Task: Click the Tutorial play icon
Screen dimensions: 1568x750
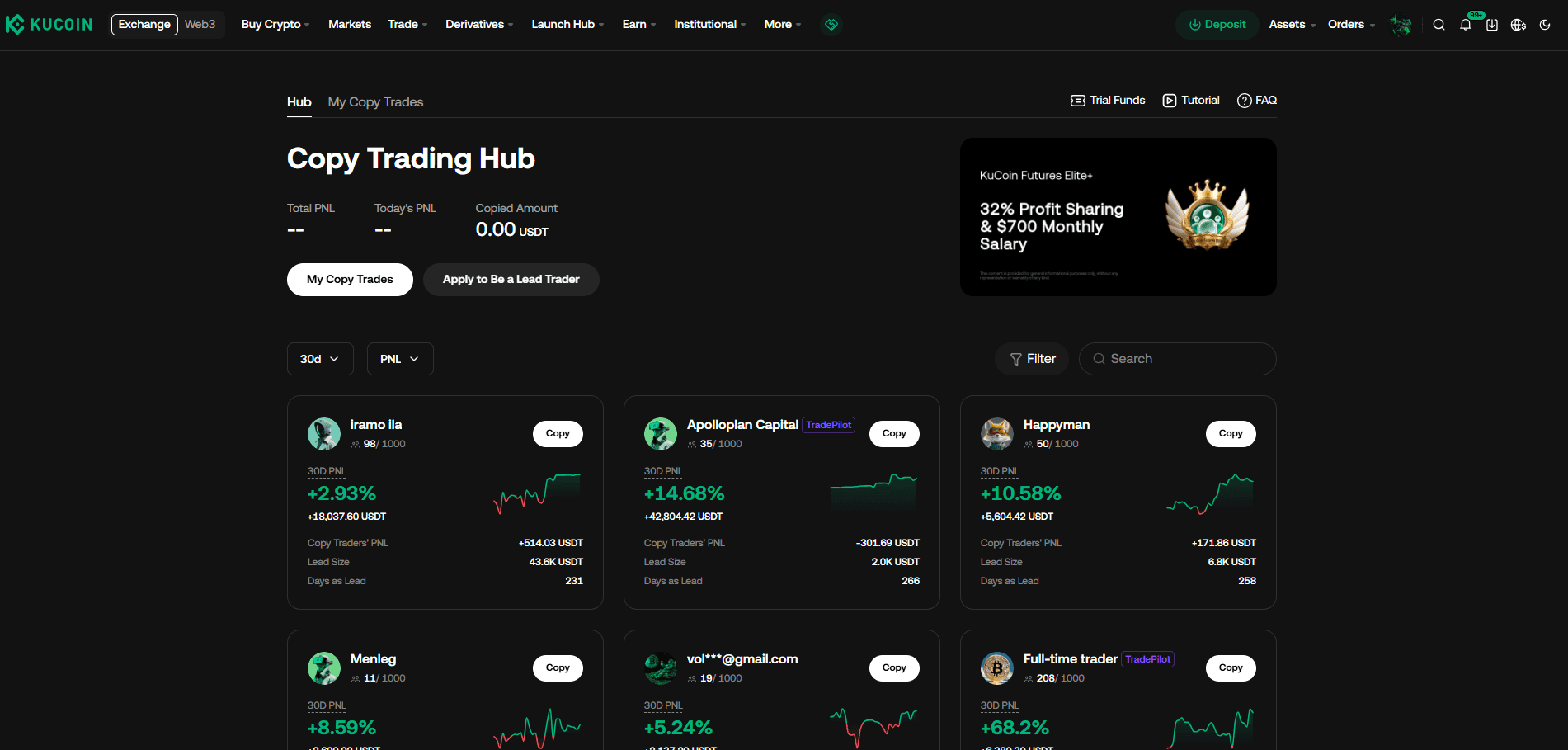Action: click(x=1170, y=101)
